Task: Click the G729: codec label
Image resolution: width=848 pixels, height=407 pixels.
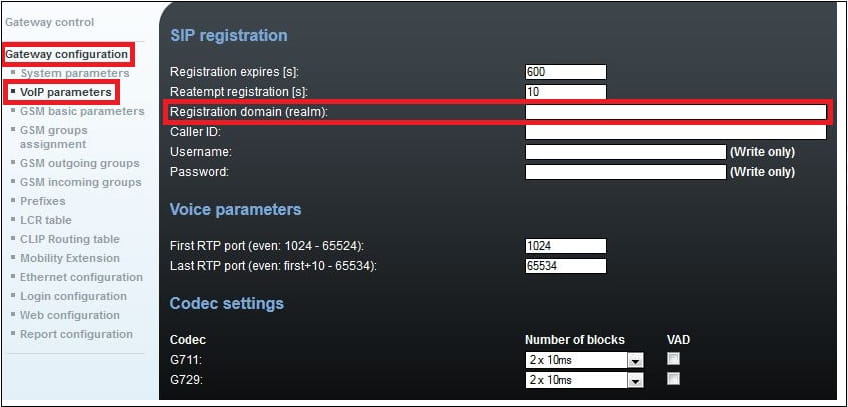Action: (186, 380)
